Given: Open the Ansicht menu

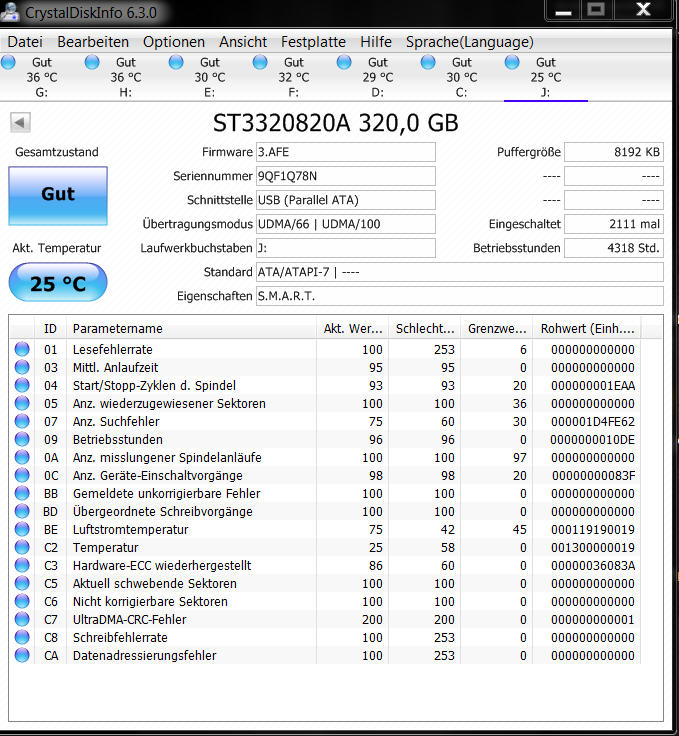Looking at the screenshot, I should (243, 42).
